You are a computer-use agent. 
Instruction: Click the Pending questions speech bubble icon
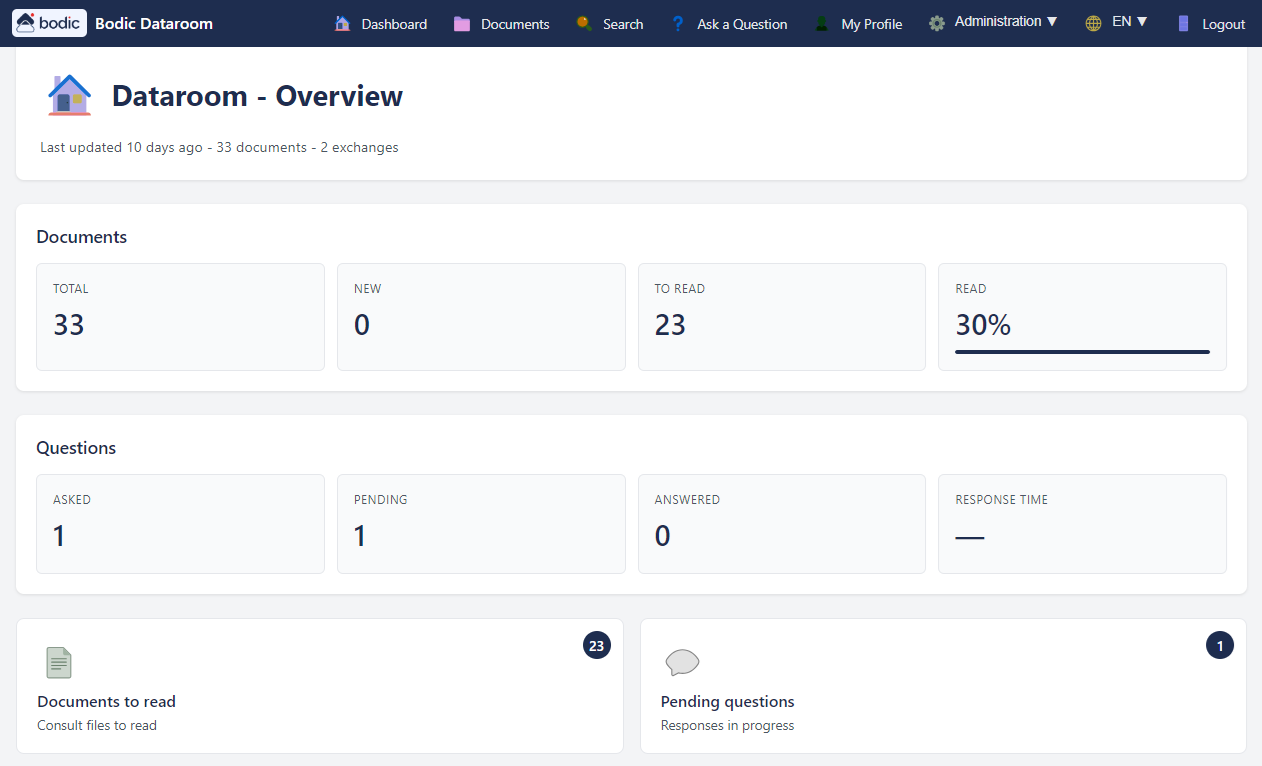click(x=682, y=662)
